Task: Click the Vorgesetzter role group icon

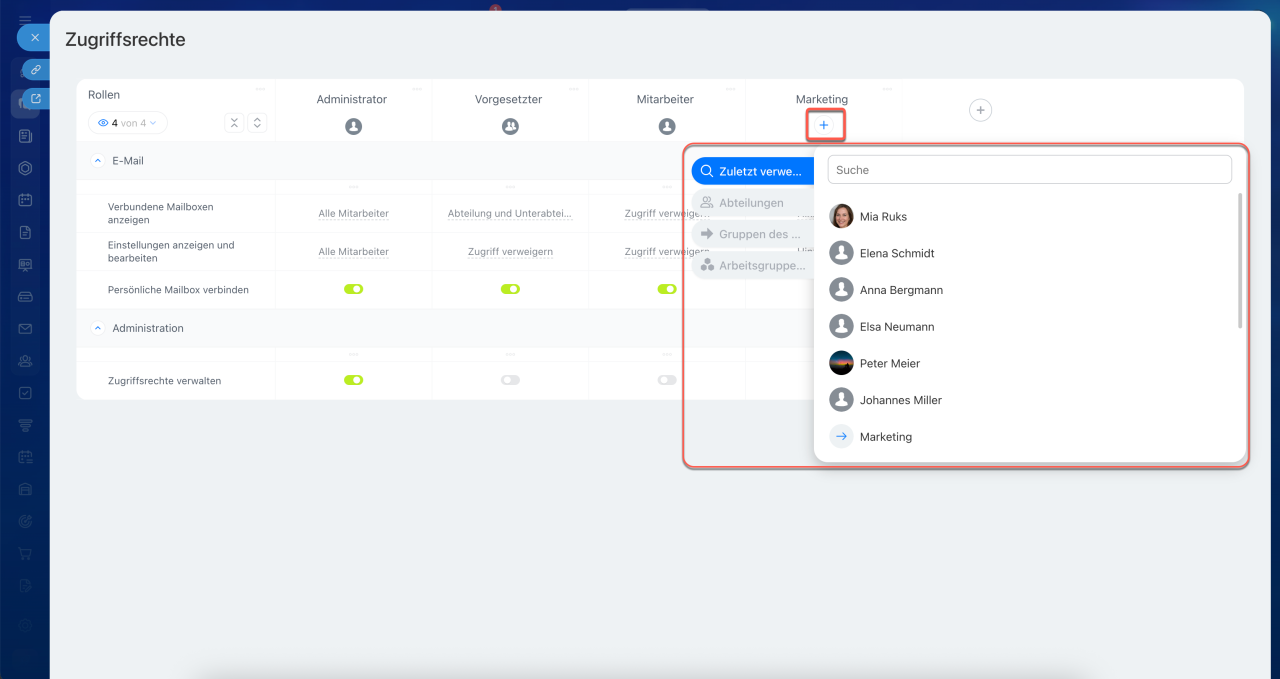Action: (x=510, y=127)
